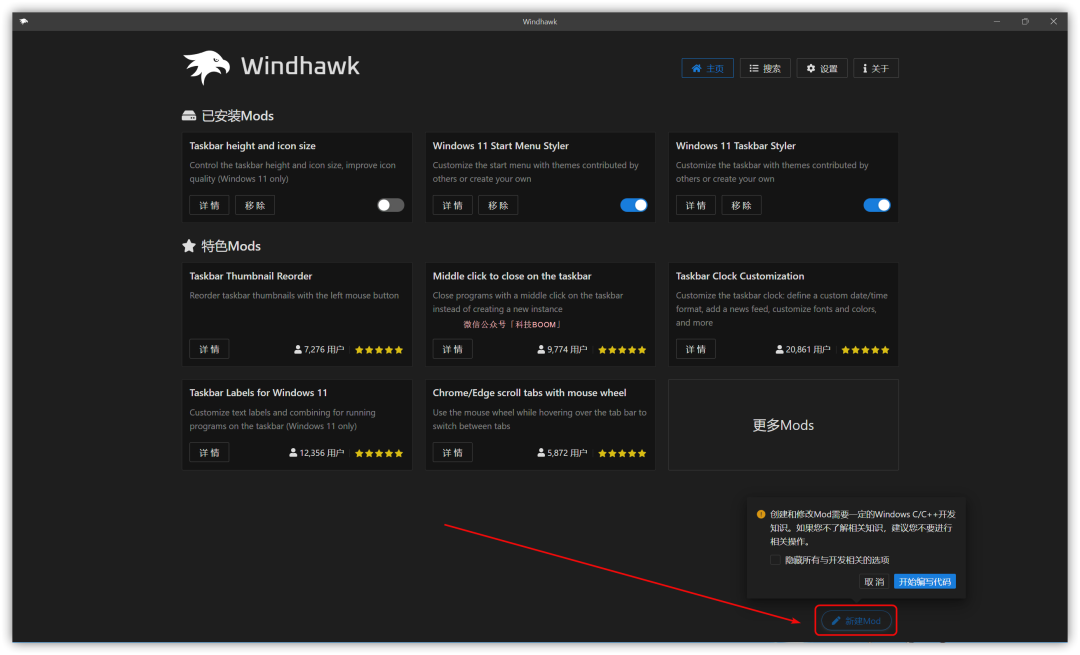
Task: Disable the Windows 11 Taskbar Styler mod
Action: click(x=877, y=205)
